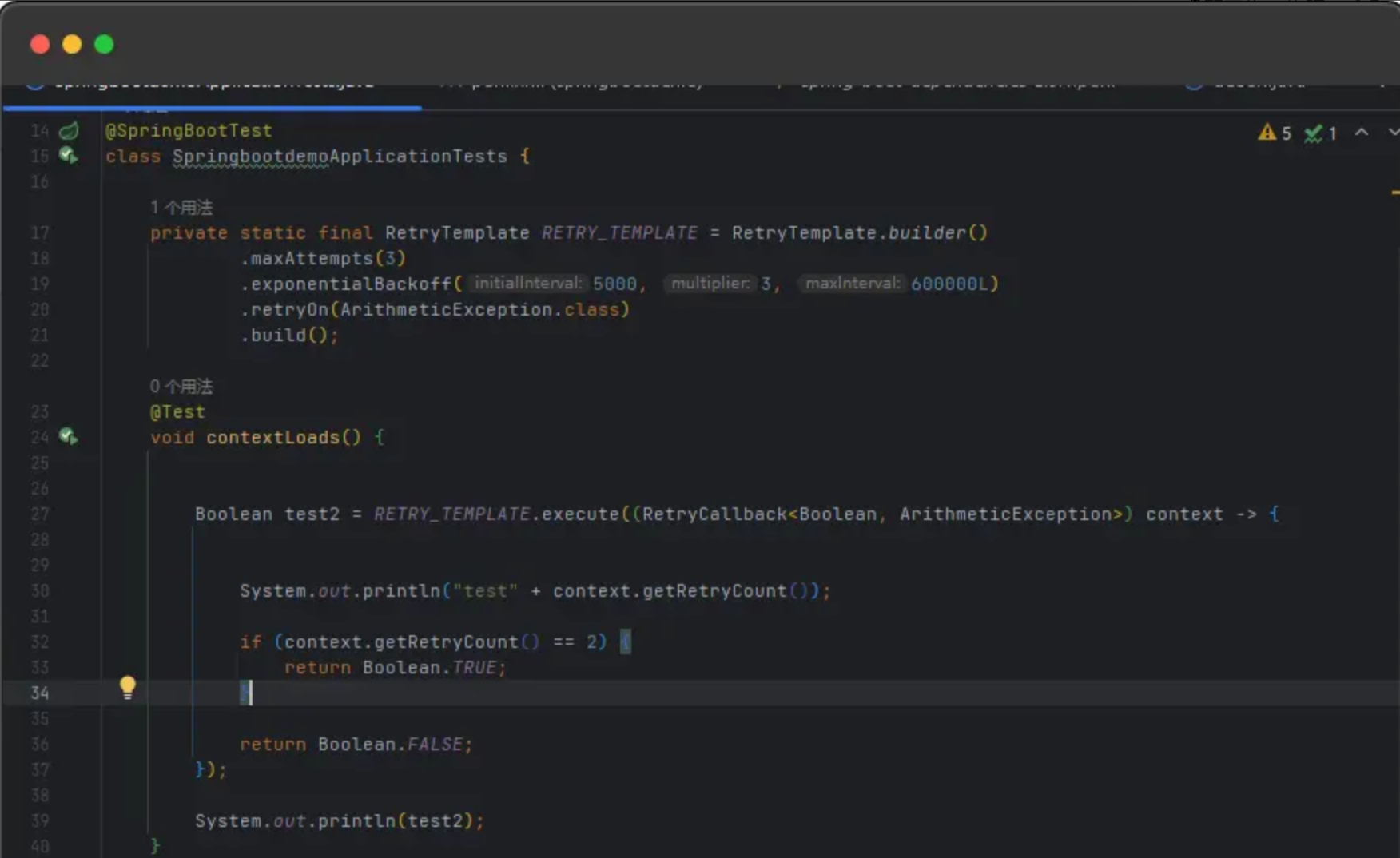The width and height of the screenshot is (1400, 858).
Task: Click 'return Boolean.TRUE;' on line 33
Action: coord(396,668)
